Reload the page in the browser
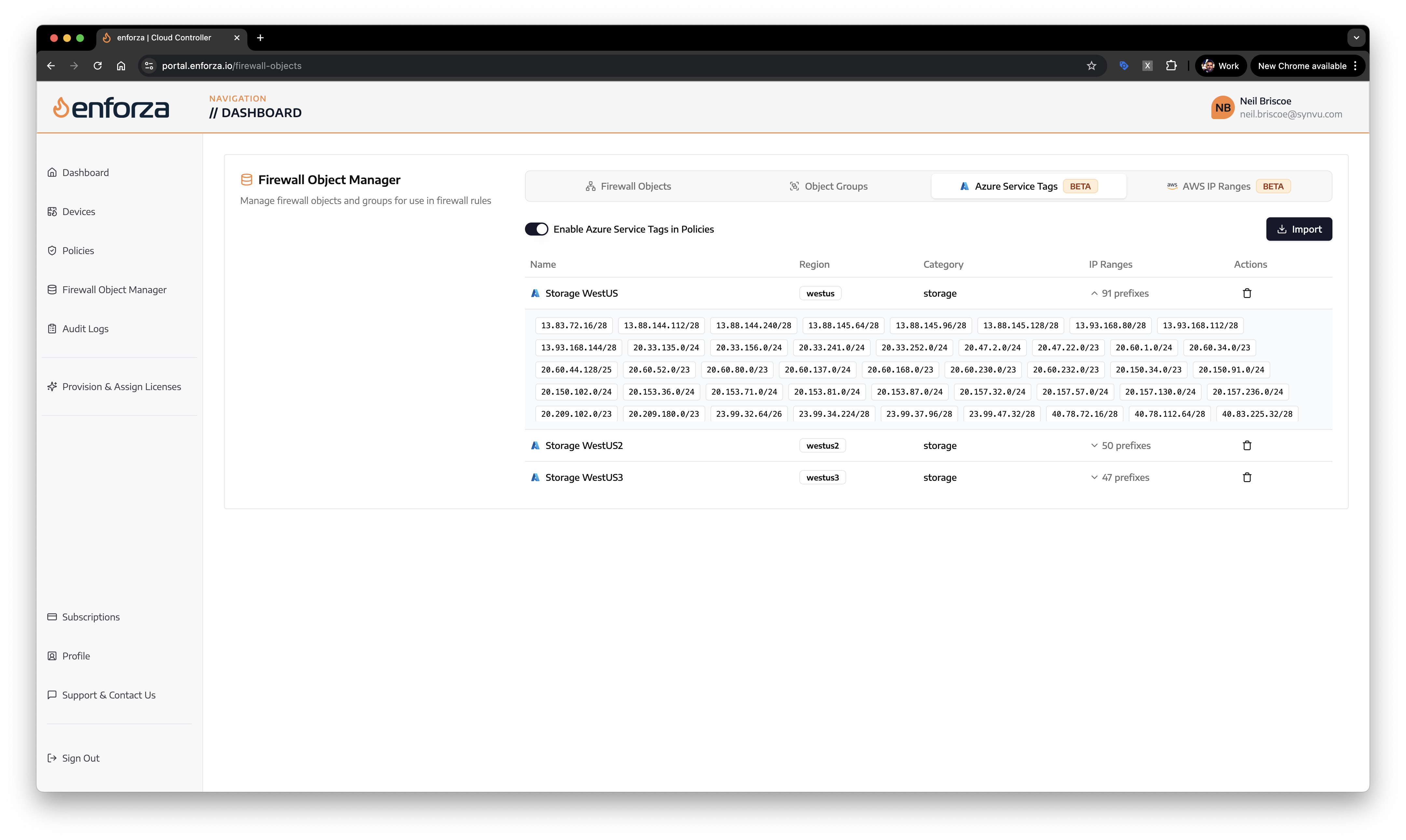The width and height of the screenshot is (1406, 840). (97, 66)
